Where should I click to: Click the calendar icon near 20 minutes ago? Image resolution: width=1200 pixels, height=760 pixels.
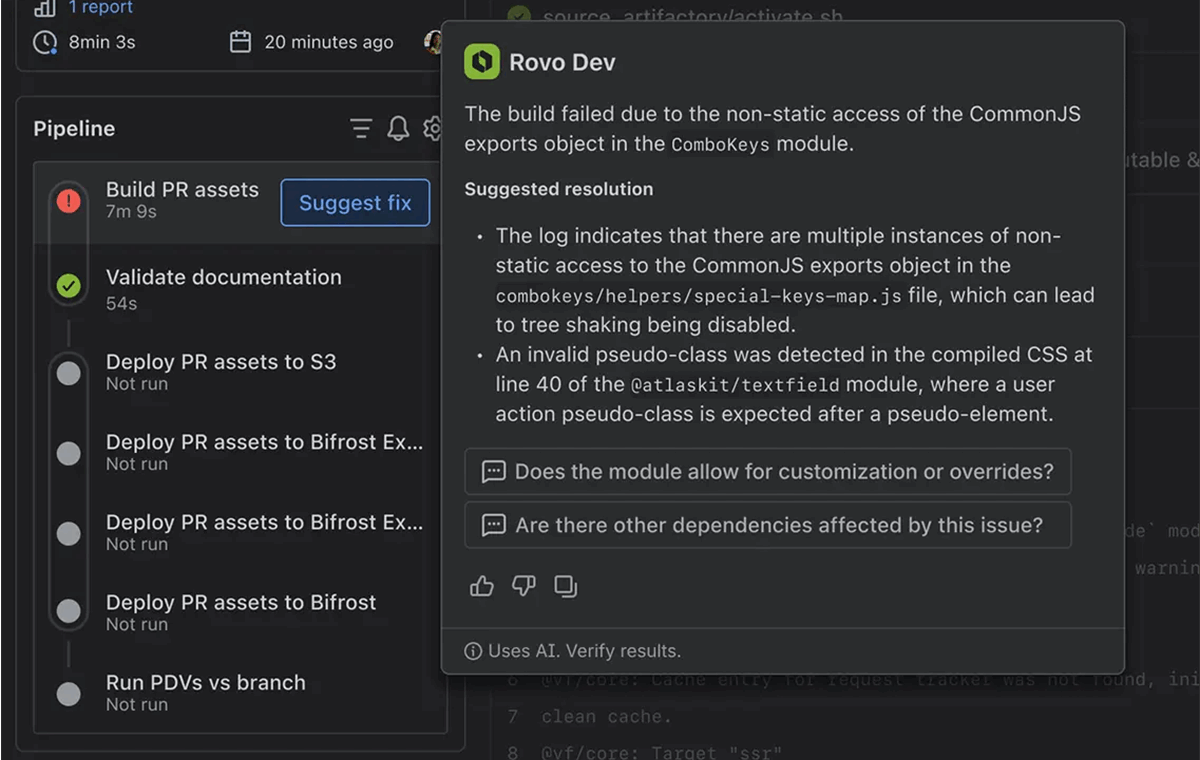click(240, 42)
